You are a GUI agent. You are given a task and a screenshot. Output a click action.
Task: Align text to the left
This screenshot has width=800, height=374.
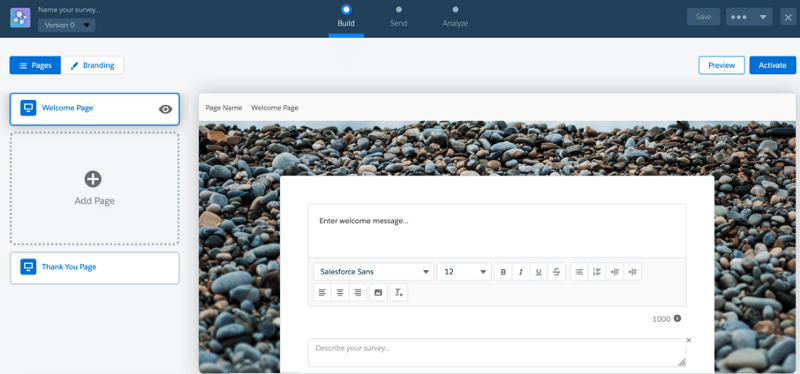point(322,292)
